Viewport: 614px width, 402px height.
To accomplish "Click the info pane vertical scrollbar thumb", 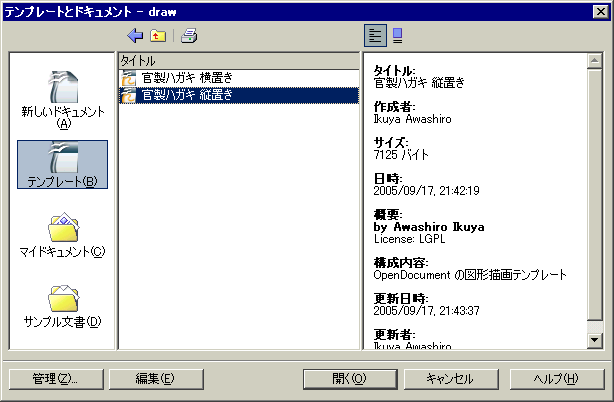I will pyautogui.click(x=594, y=194).
